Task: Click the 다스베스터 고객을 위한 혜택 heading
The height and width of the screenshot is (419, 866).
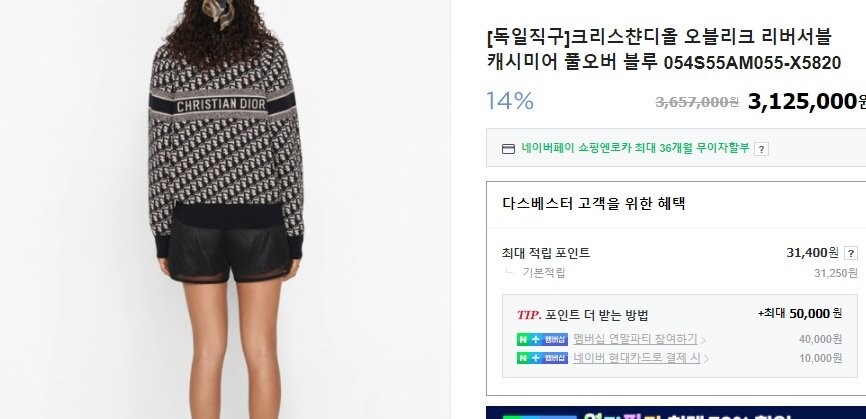Action: click(x=594, y=203)
